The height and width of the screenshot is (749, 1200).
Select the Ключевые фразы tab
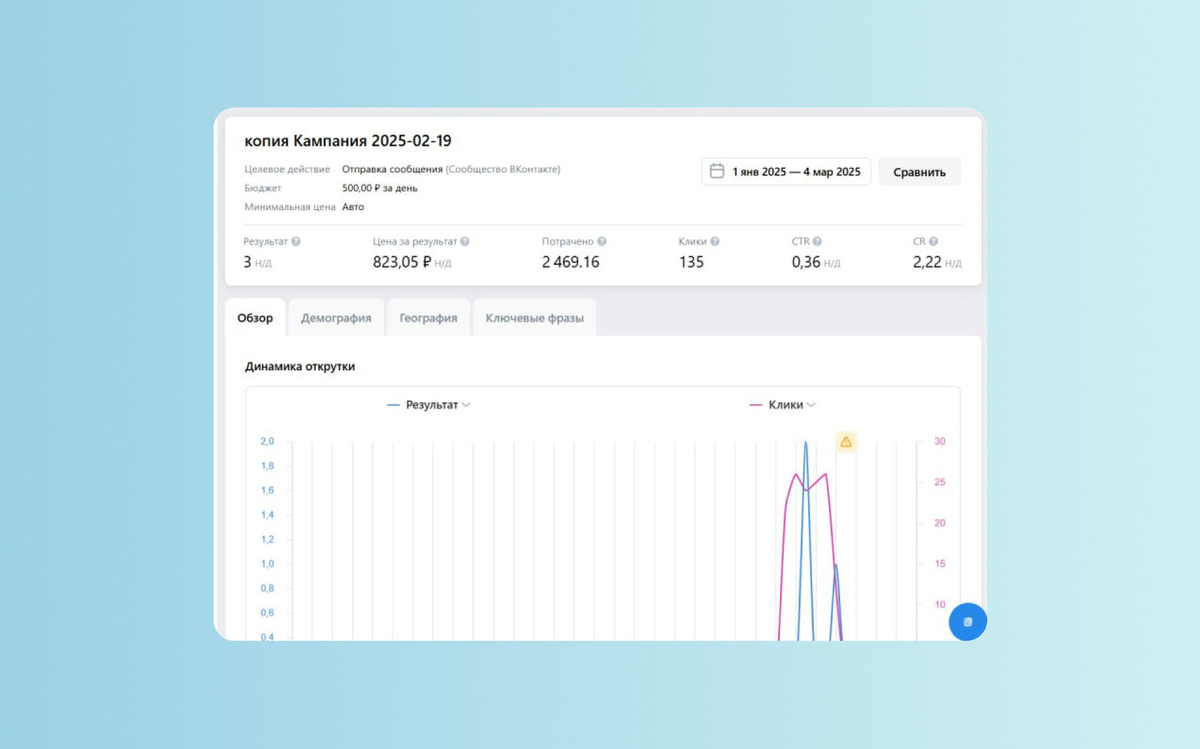coord(535,318)
